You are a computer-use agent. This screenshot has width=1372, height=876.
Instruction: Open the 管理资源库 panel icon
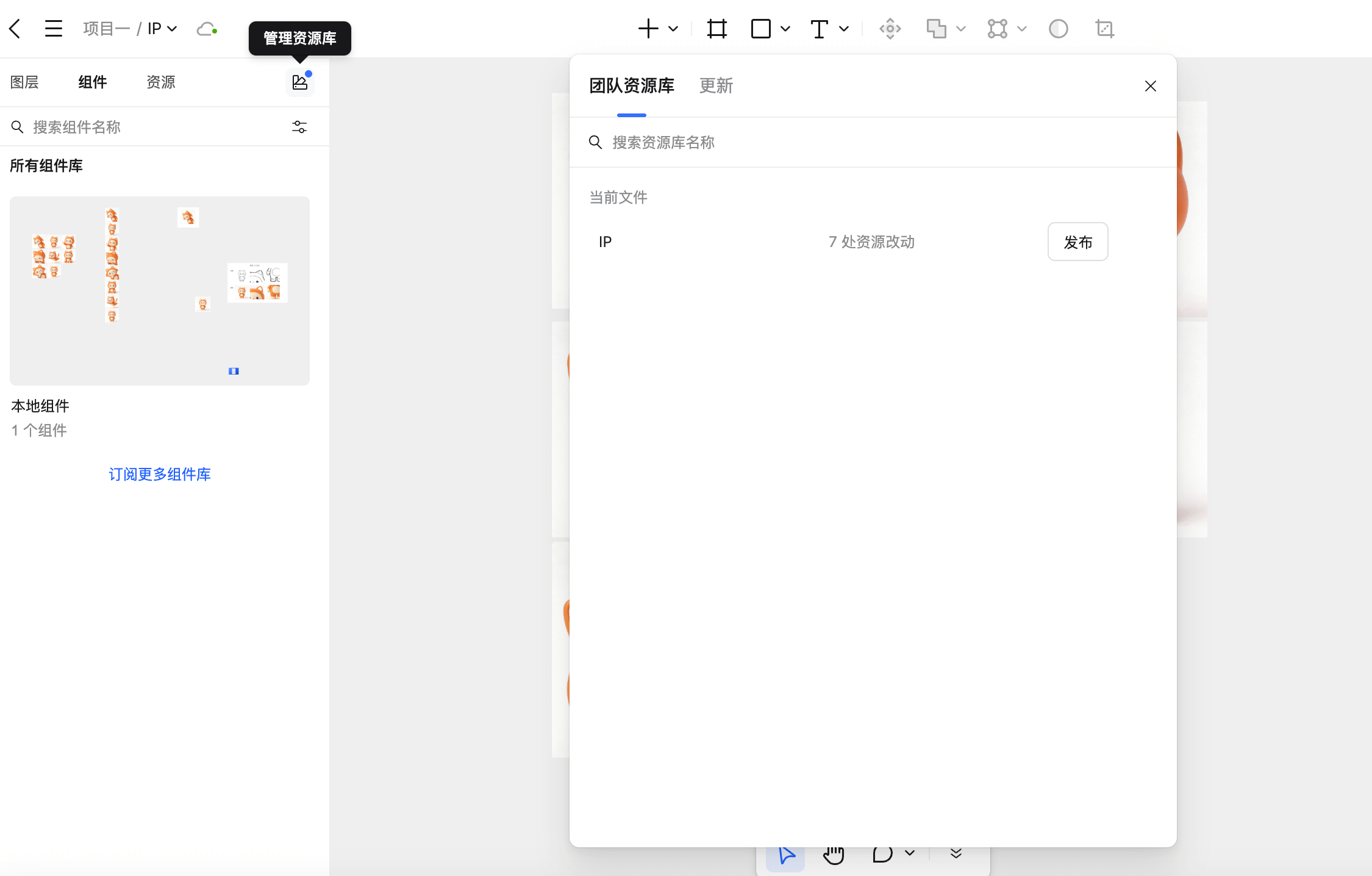(x=299, y=82)
